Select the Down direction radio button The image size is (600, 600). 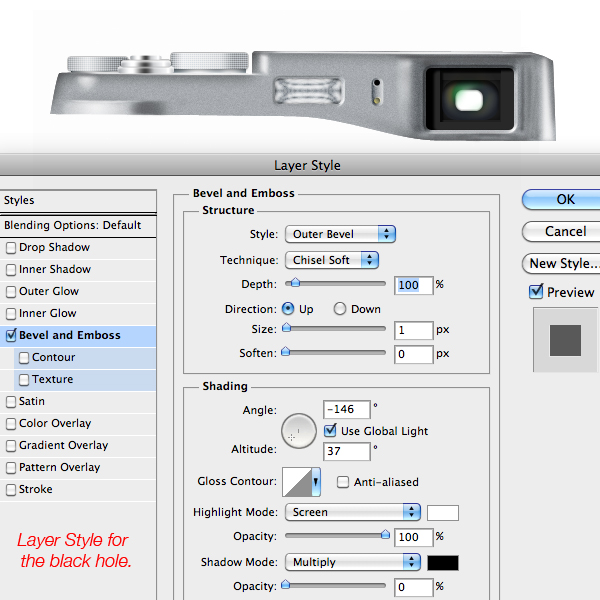tap(339, 309)
